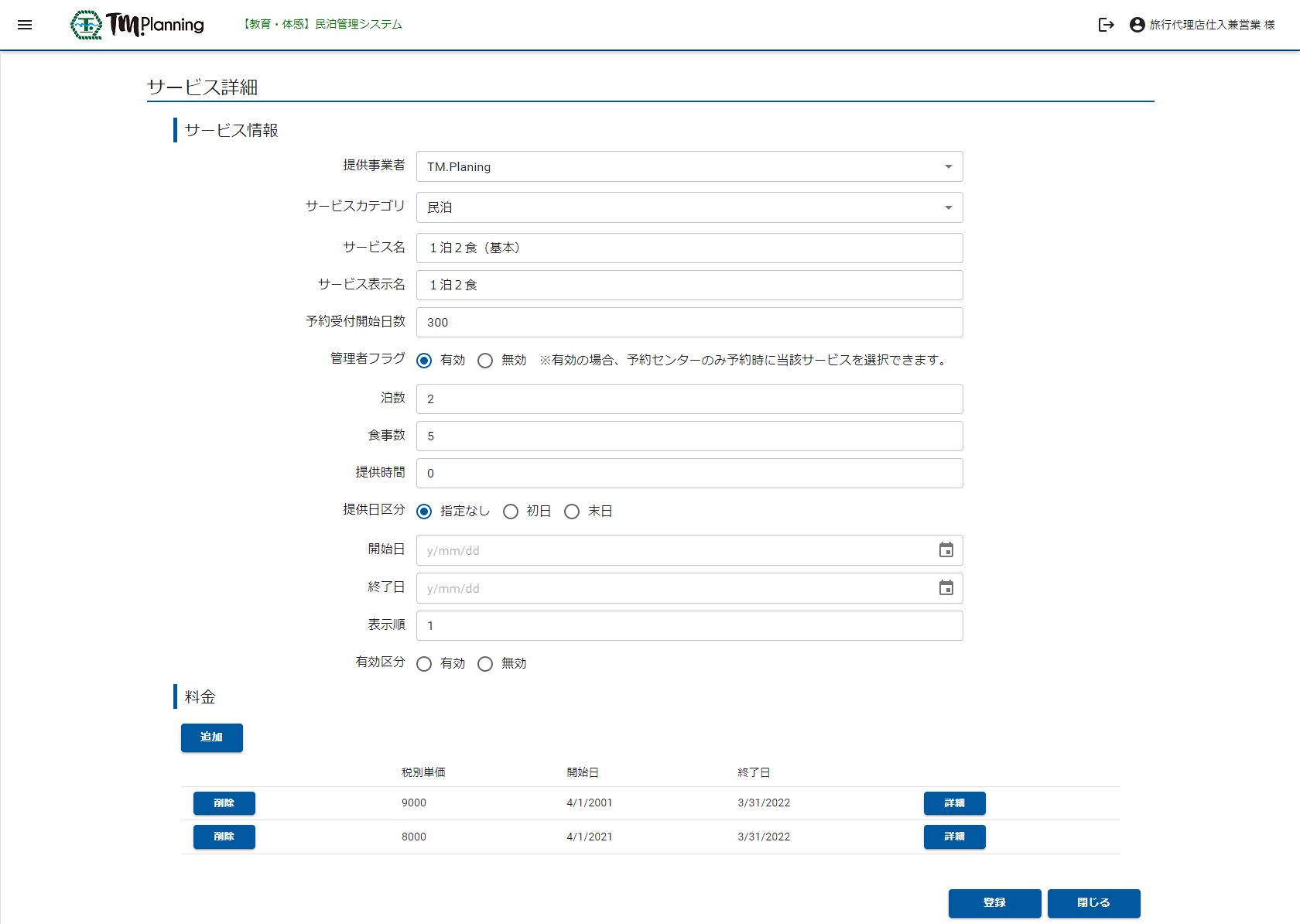Select 無効 for 管理者フラグ

click(x=485, y=361)
